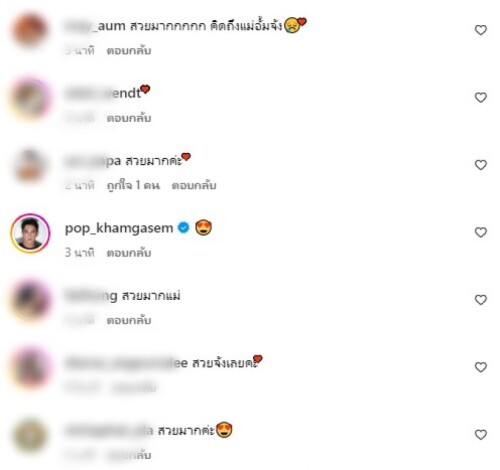Open pop_khamgasem's profile picture

point(30,233)
